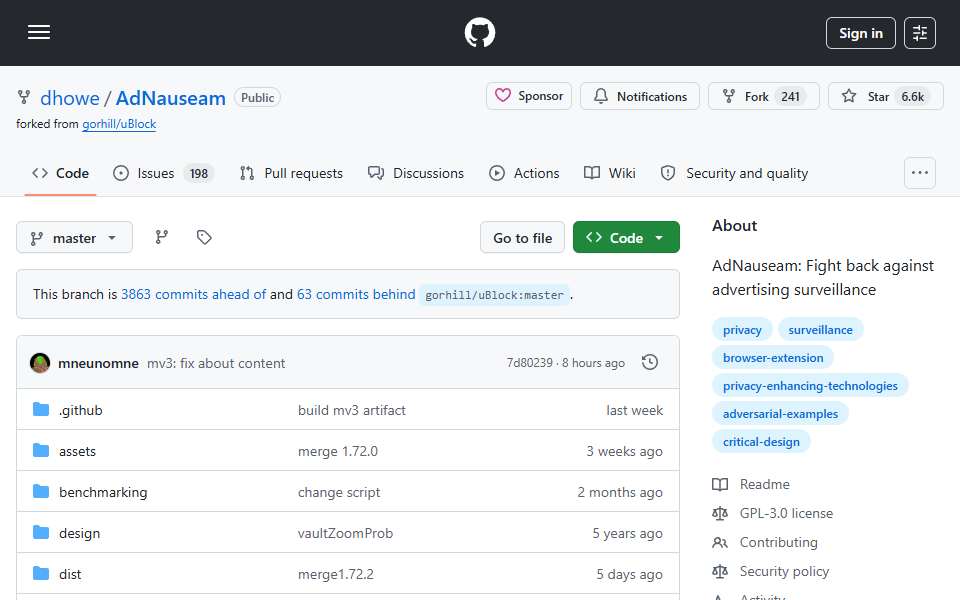Click folder icon beside benchmarking
Screen dimensions: 960x600
tap(41, 492)
